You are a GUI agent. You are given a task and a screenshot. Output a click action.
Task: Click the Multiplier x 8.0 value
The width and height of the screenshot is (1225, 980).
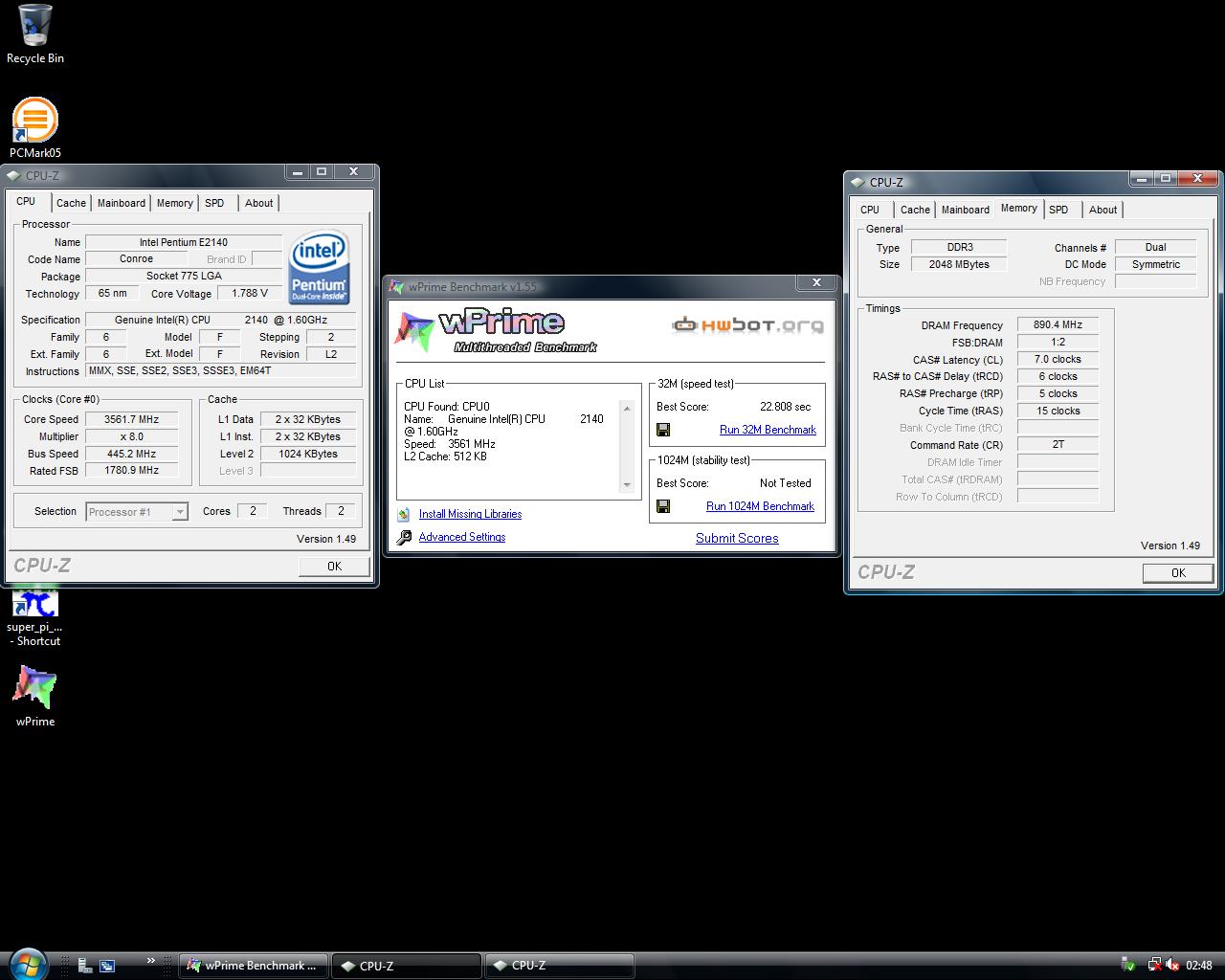click(x=132, y=436)
